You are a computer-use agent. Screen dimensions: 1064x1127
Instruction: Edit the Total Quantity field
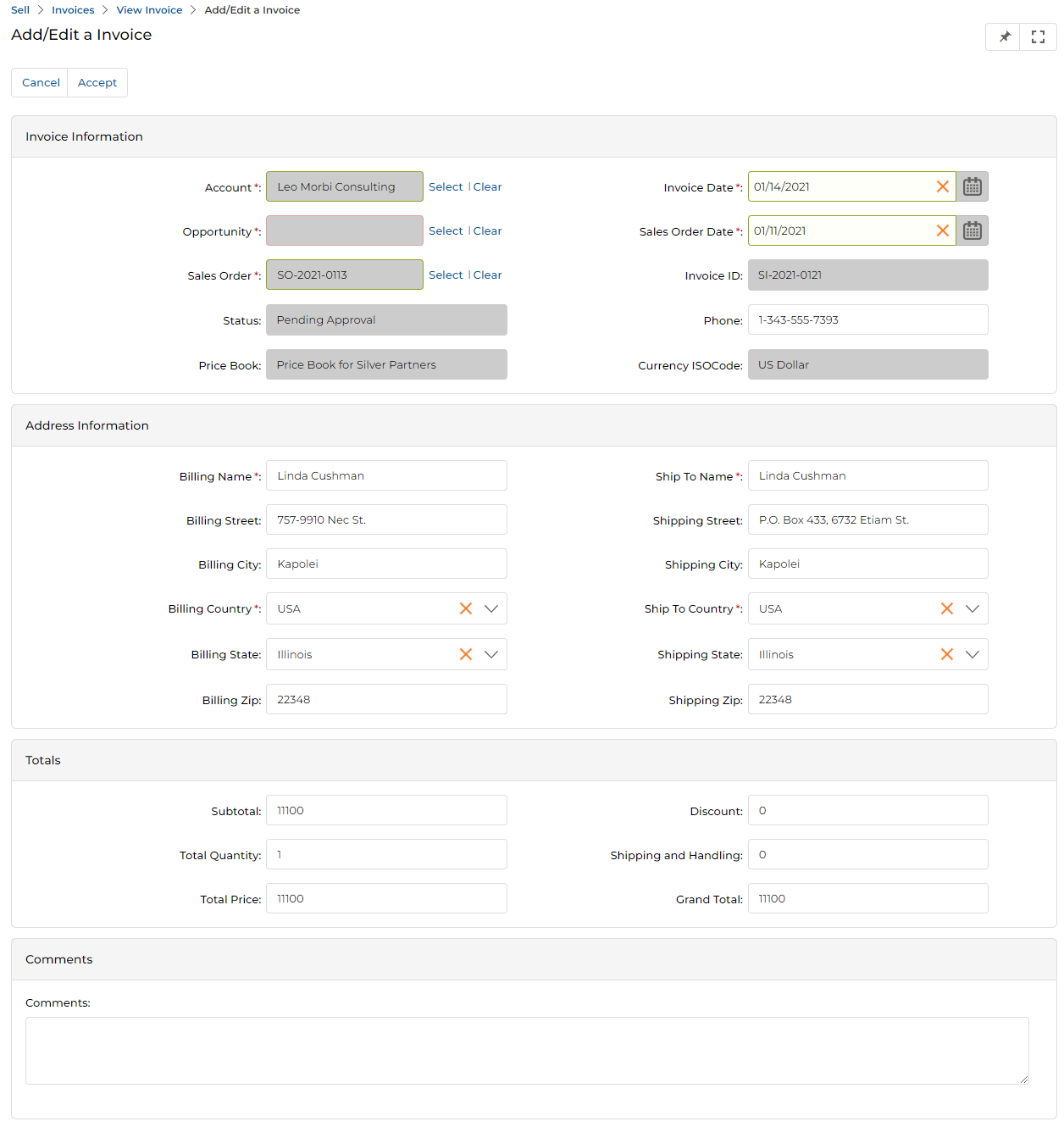(x=386, y=854)
